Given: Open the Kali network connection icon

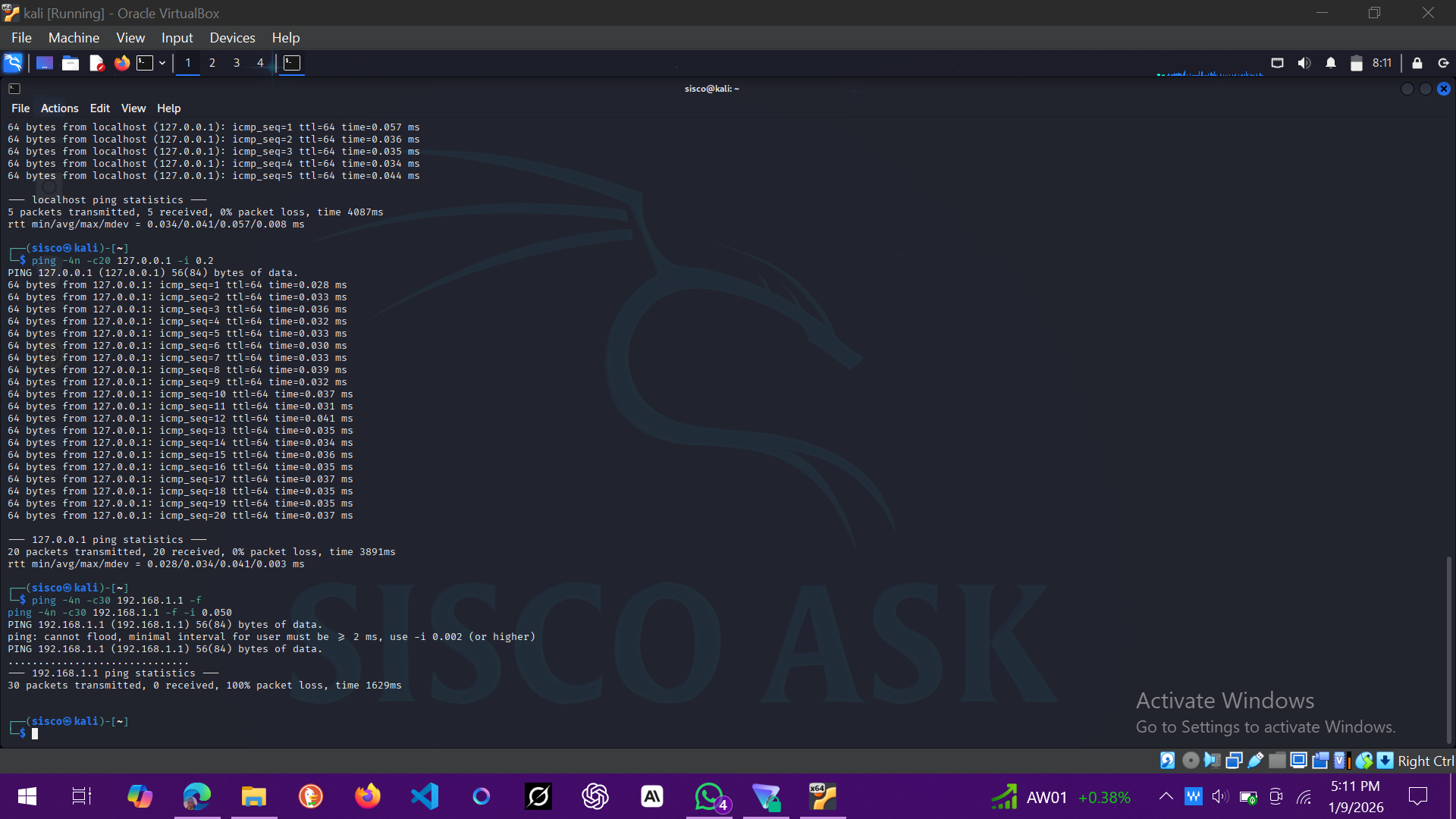Looking at the screenshot, I should pos(1277,63).
